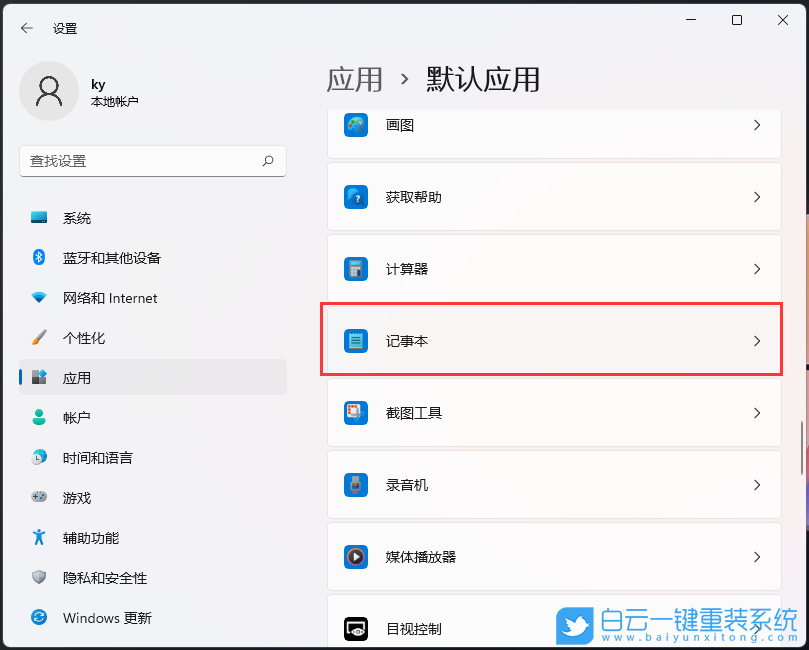Screen dimensions: 809x650
Task: Click the 系统 monitor icon in sidebar
Action: (39, 217)
